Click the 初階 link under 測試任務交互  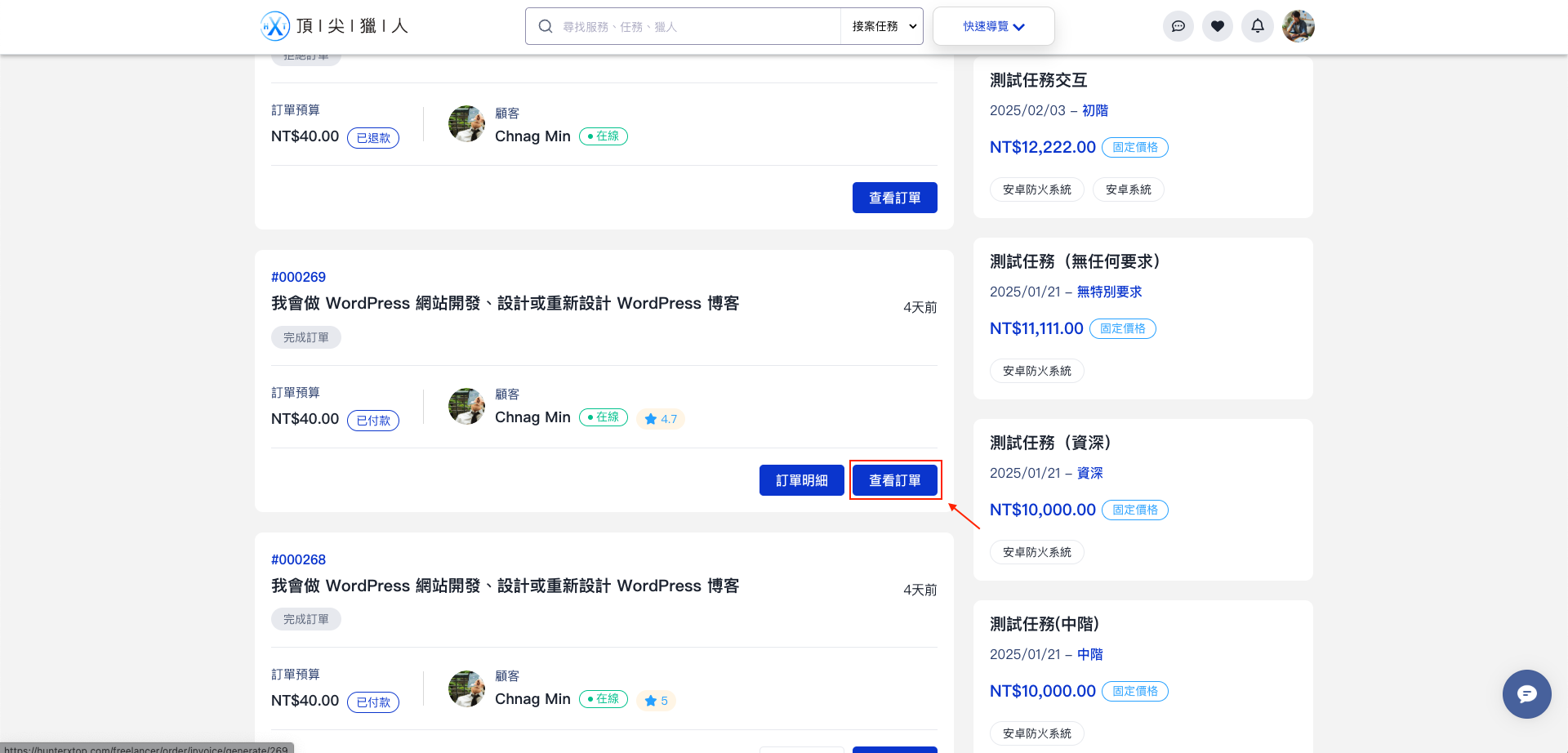(x=1094, y=110)
